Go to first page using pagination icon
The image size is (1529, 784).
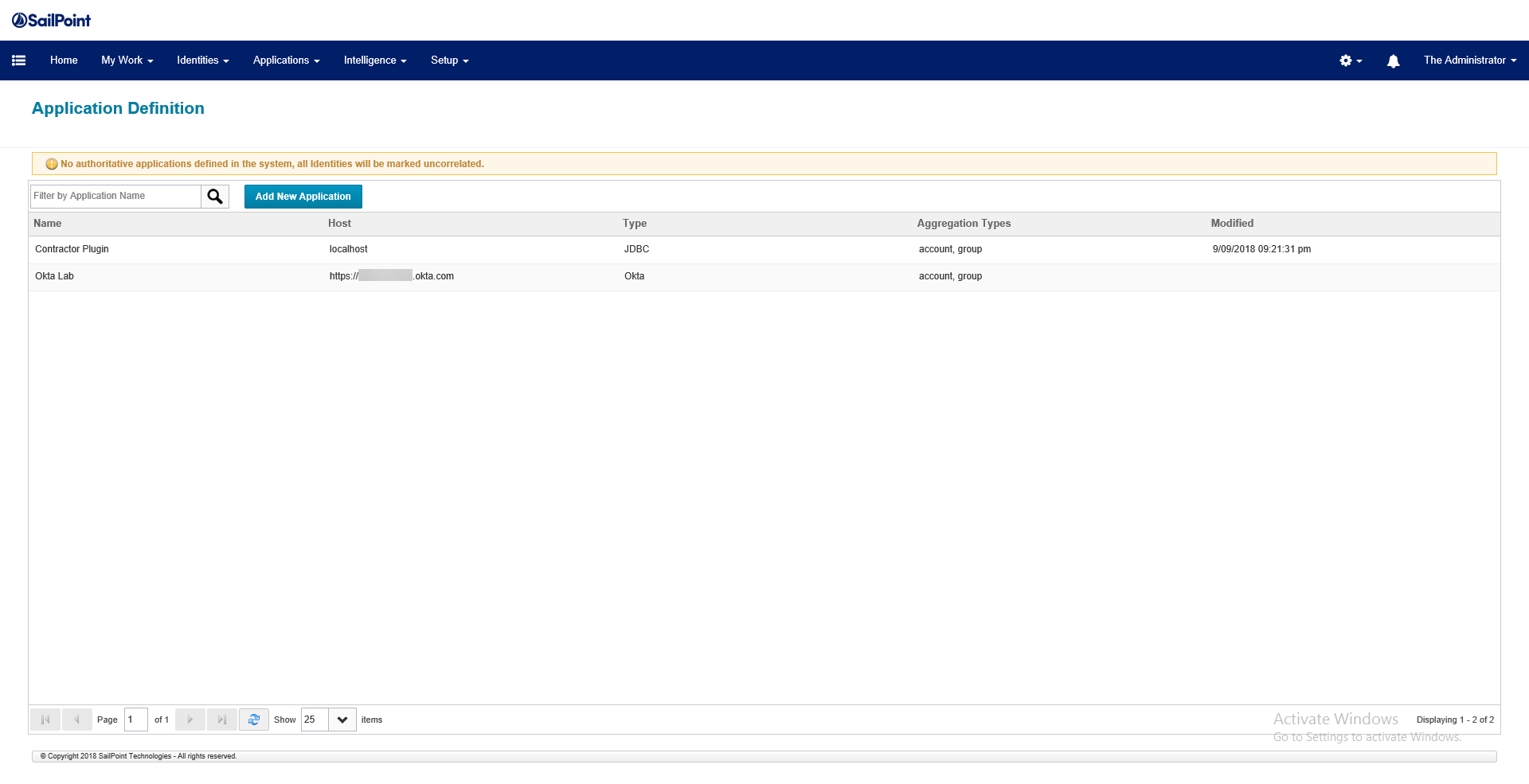point(45,719)
